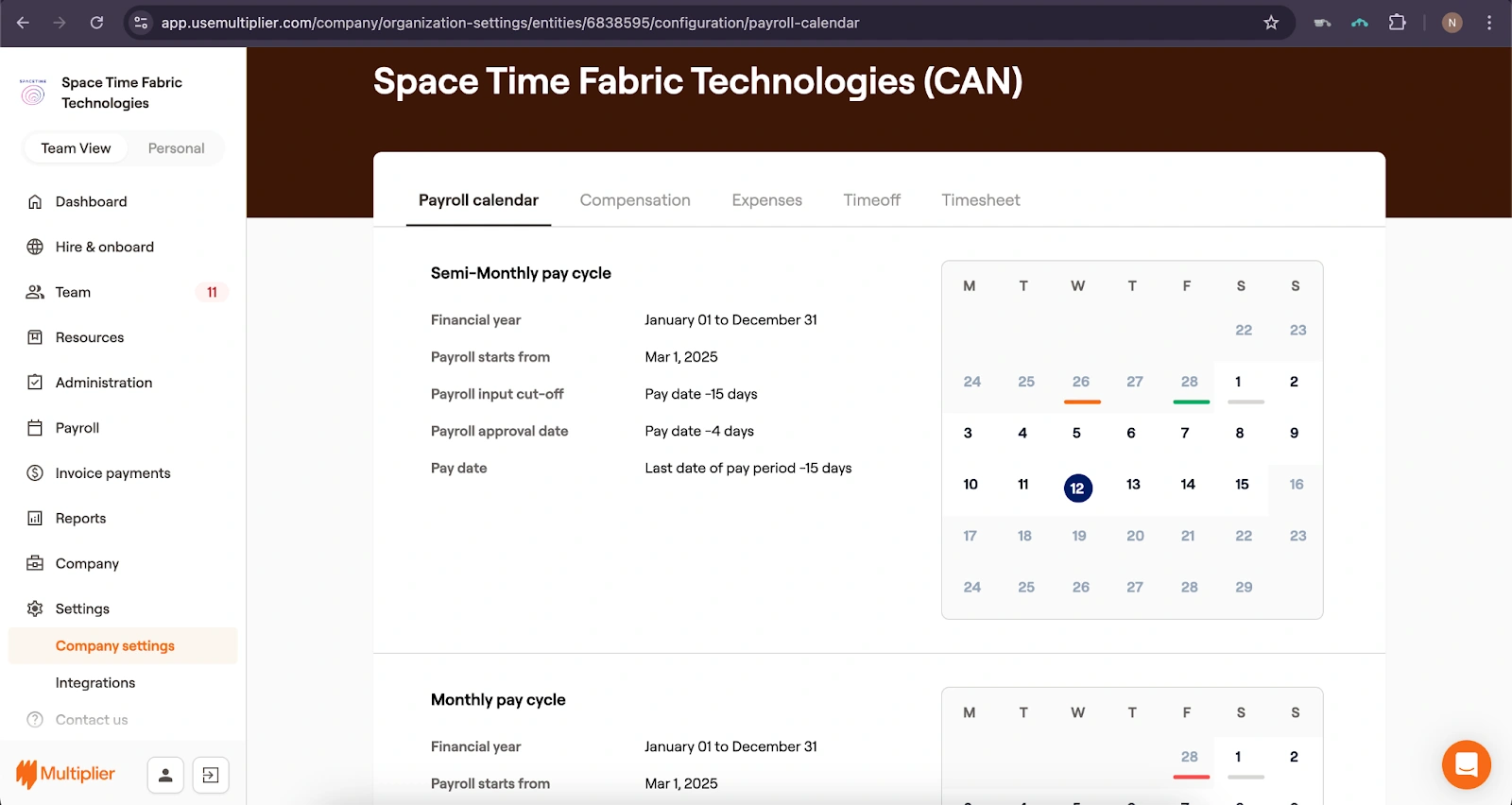Viewport: 1512px width, 805px height.
Task: Click the page title Space Time Fabric Technologies (CAN)
Action: pos(697,81)
